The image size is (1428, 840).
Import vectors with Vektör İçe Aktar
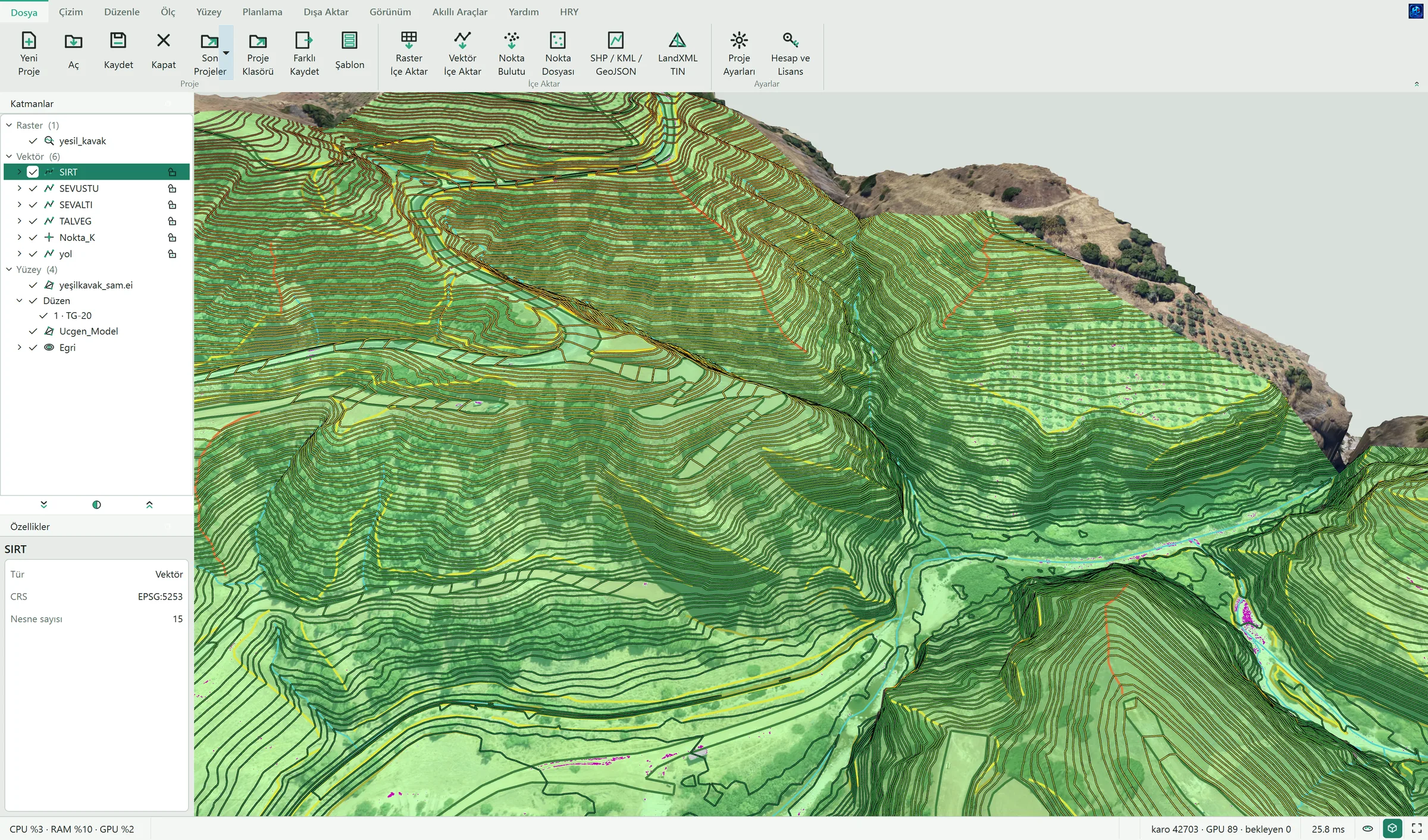(462, 54)
